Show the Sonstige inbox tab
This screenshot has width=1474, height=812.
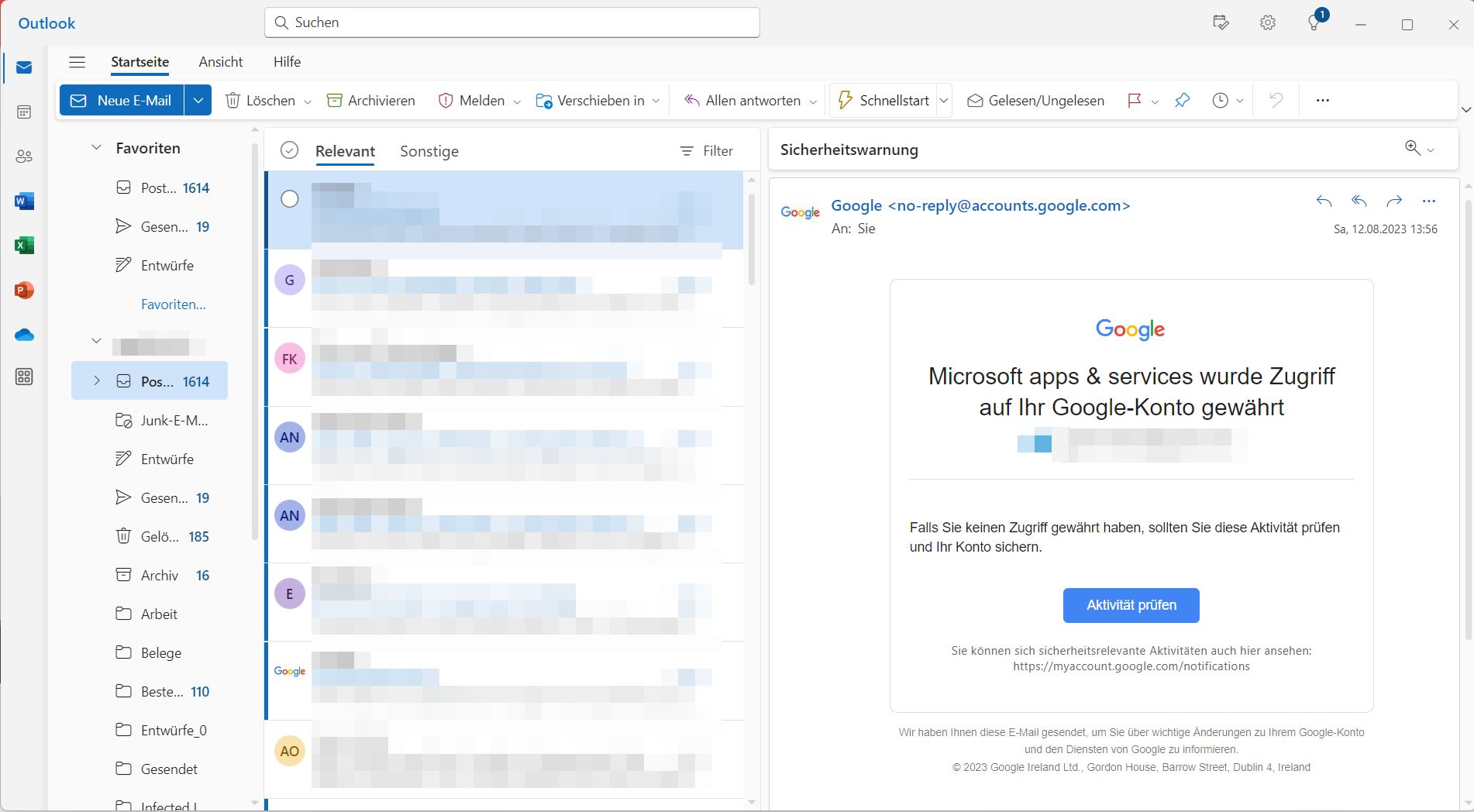[429, 151]
